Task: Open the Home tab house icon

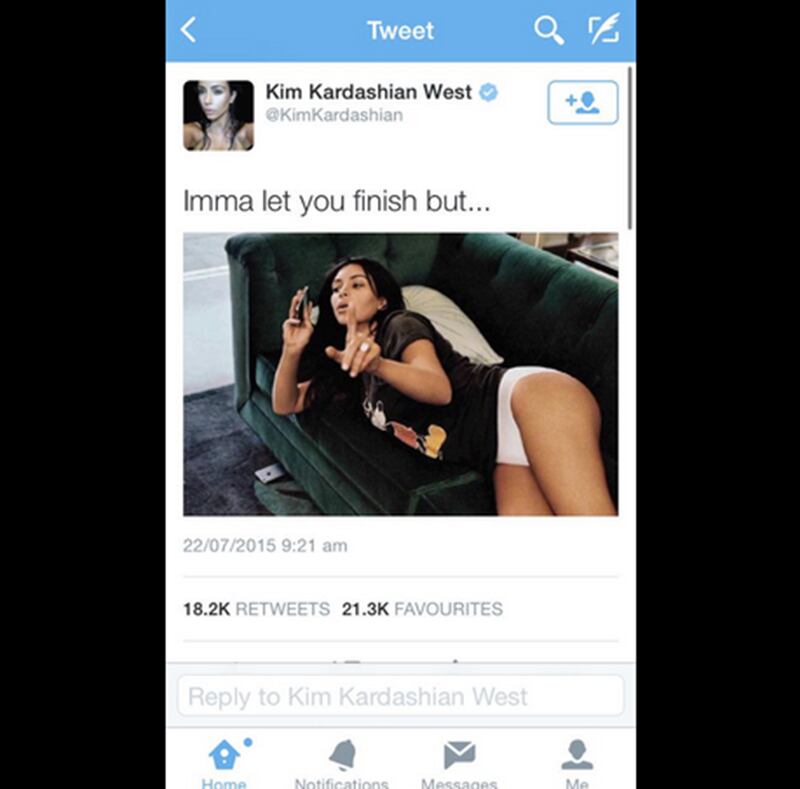Action: (x=224, y=755)
